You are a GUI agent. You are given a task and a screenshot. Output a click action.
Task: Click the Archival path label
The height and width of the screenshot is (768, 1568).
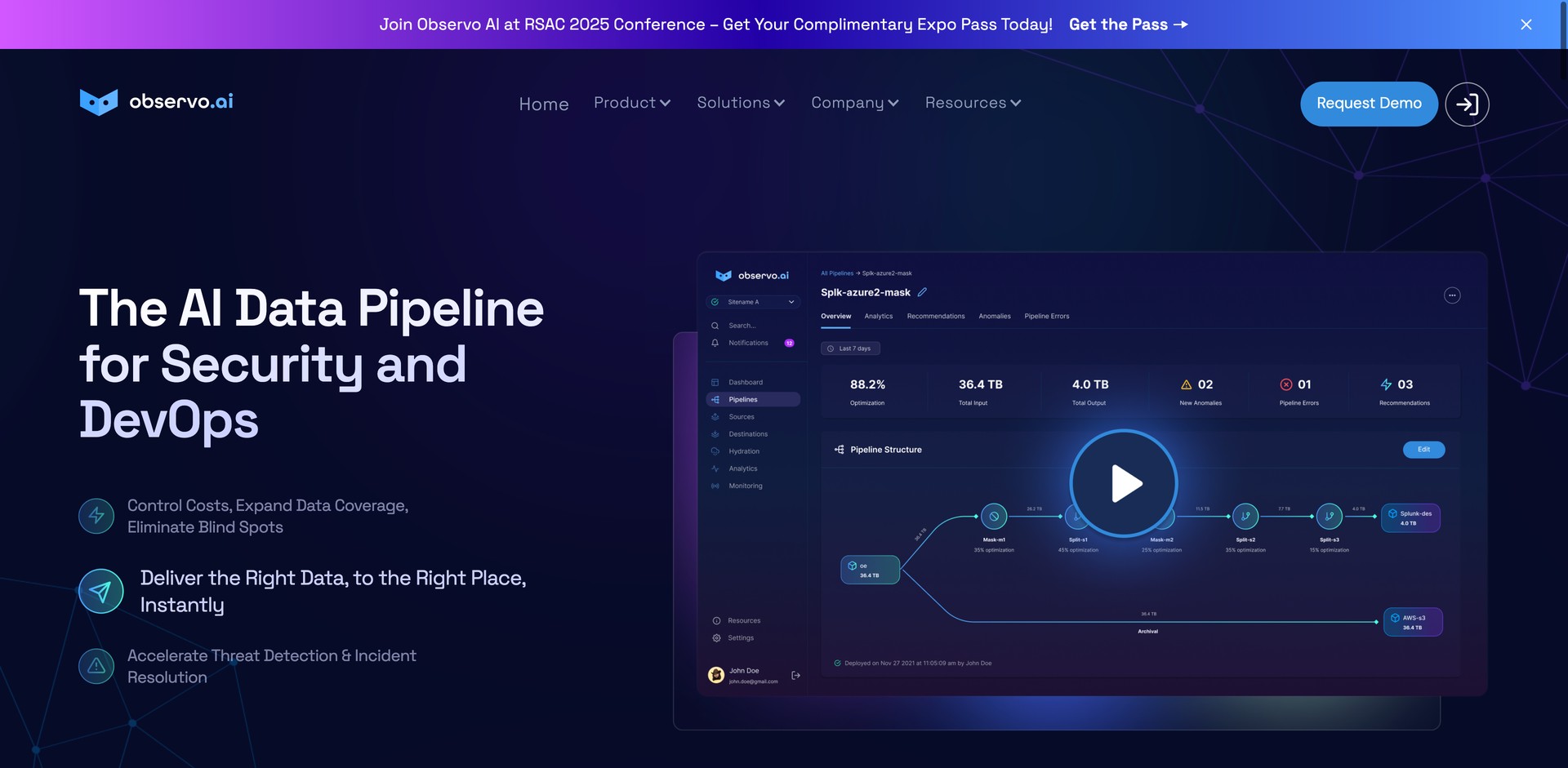[x=1147, y=632]
